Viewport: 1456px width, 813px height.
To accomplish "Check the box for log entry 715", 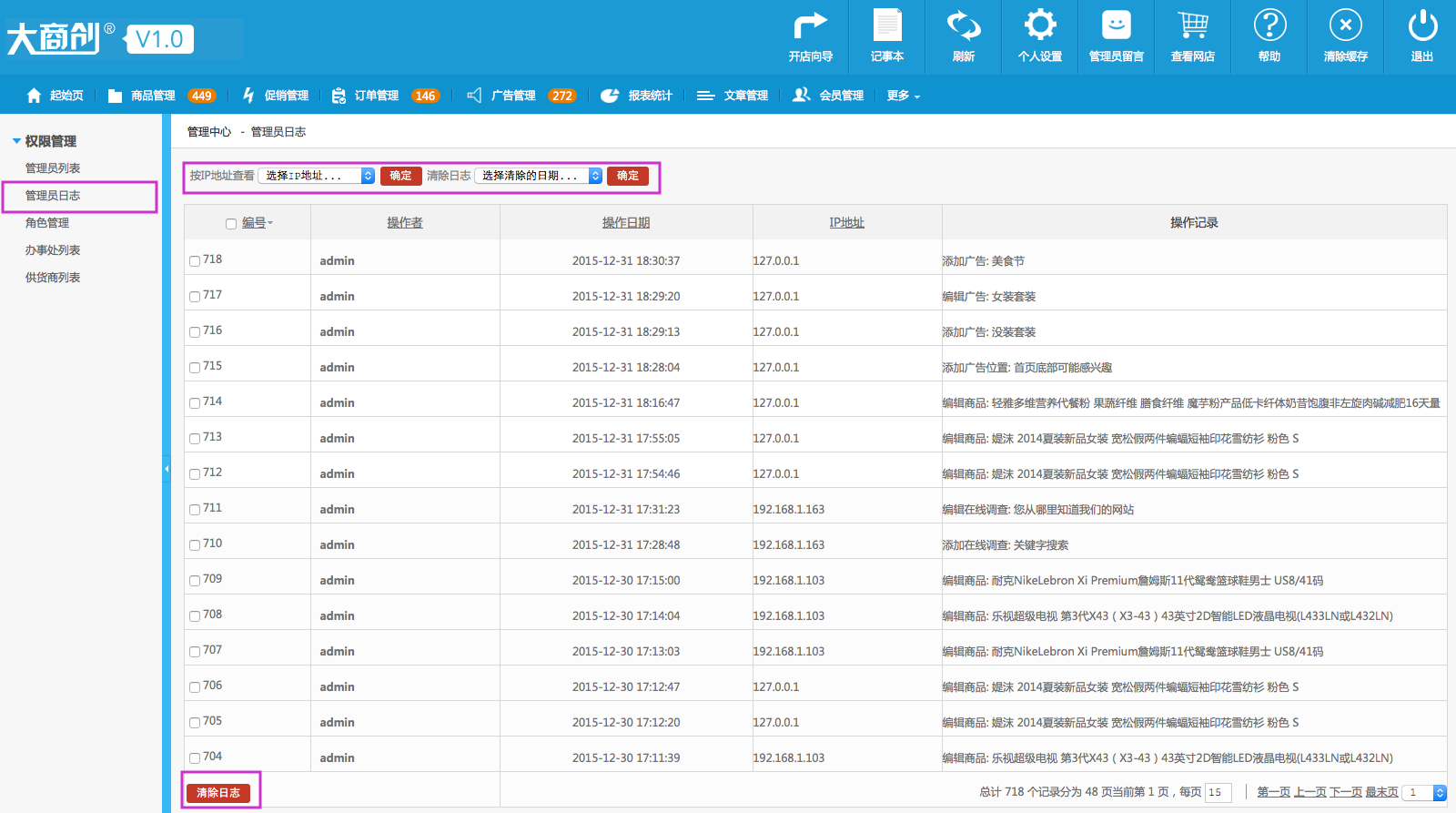I will 195,368.
